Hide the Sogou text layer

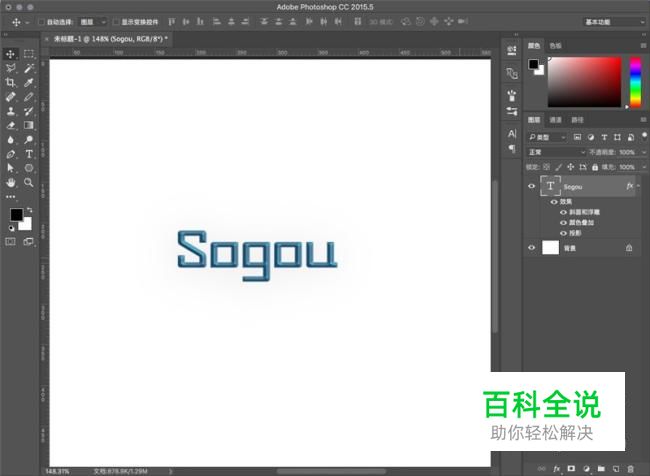pos(531,186)
